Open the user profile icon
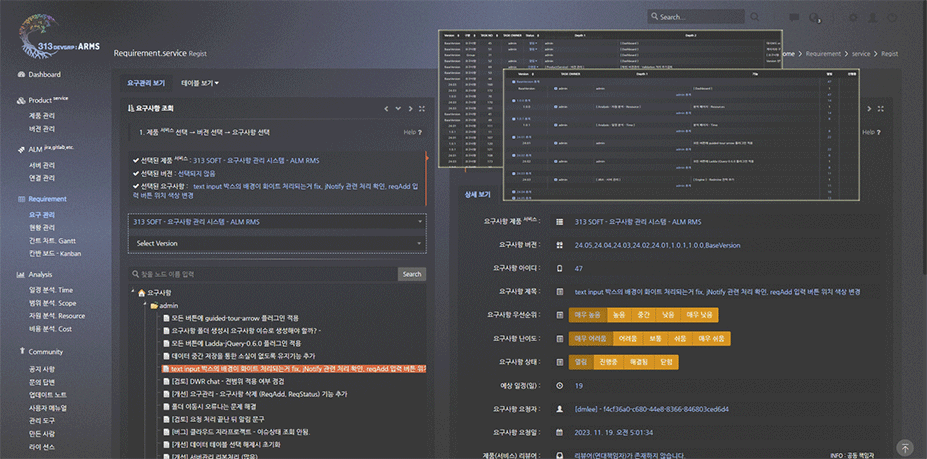The image size is (927, 459). click(x=872, y=18)
